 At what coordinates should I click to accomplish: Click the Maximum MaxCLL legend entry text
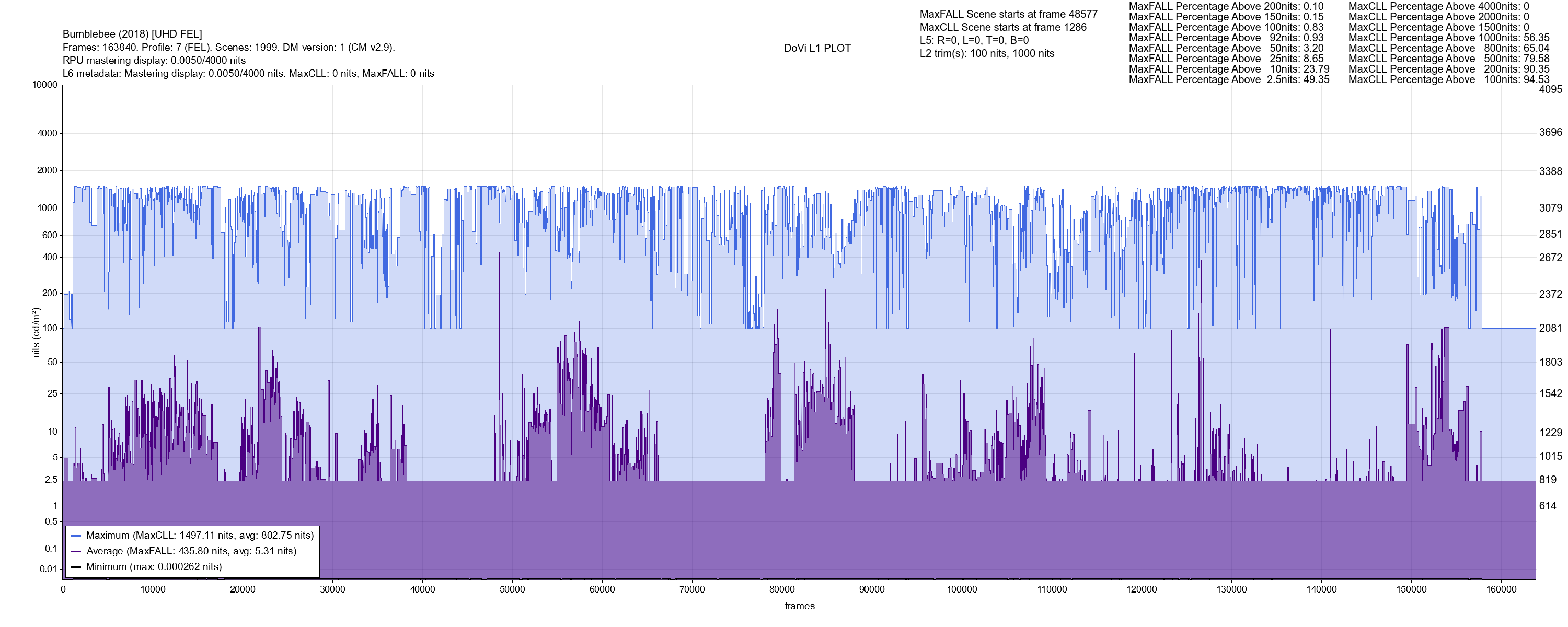tap(200, 536)
